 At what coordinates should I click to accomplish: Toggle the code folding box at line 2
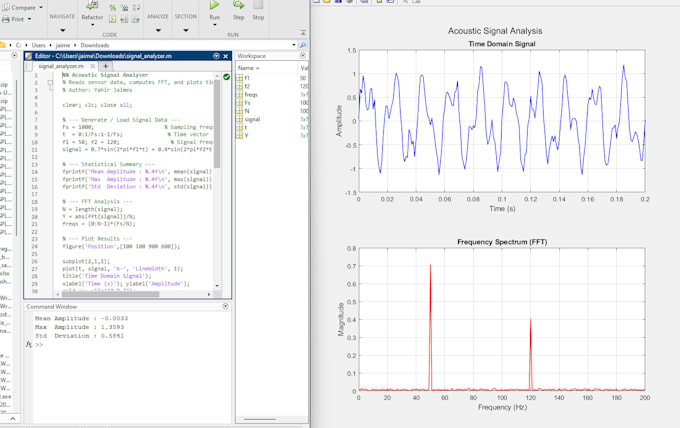(50, 82)
